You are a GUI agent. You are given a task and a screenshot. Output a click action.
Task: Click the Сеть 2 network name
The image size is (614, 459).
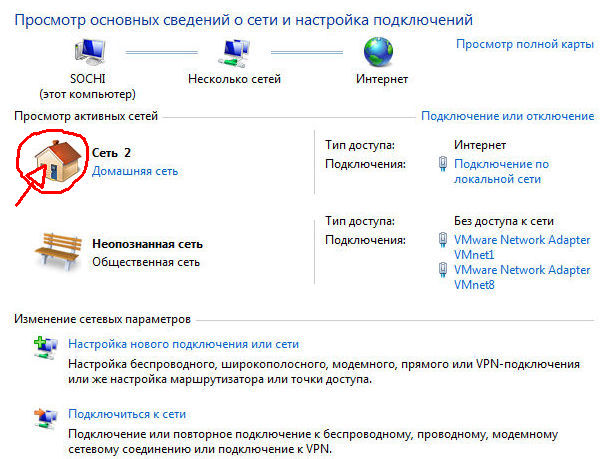(x=111, y=153)
